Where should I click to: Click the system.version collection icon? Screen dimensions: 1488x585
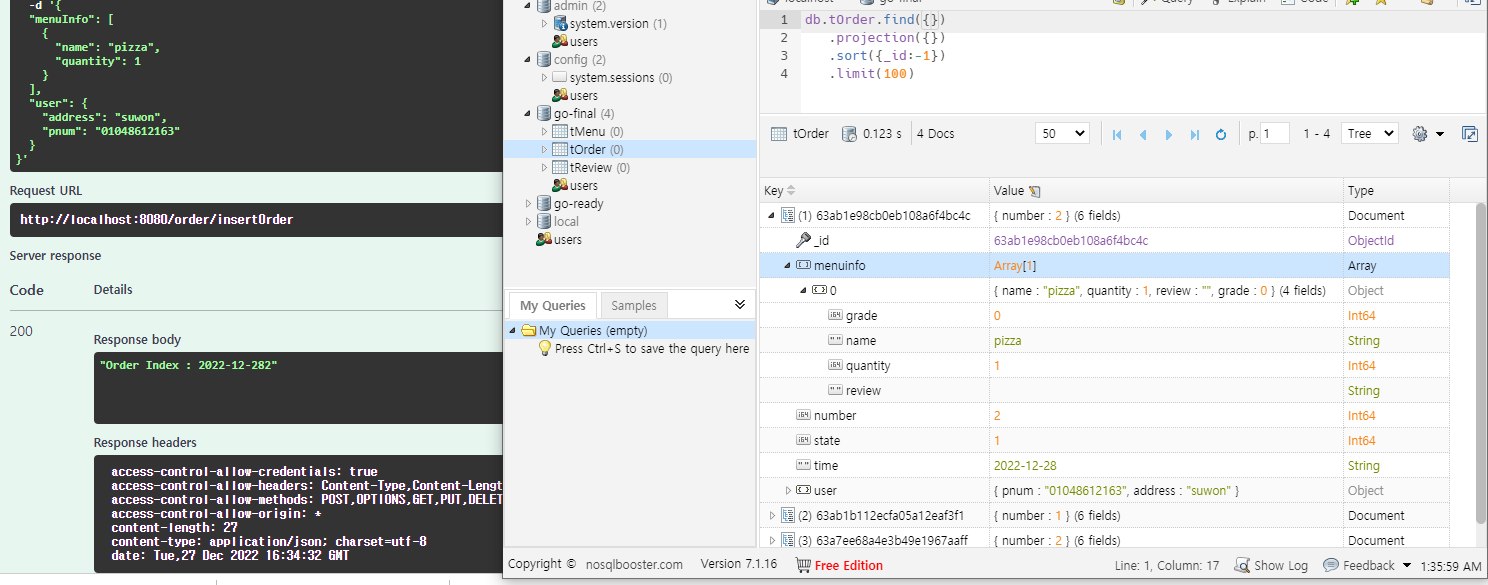(560, 24)
